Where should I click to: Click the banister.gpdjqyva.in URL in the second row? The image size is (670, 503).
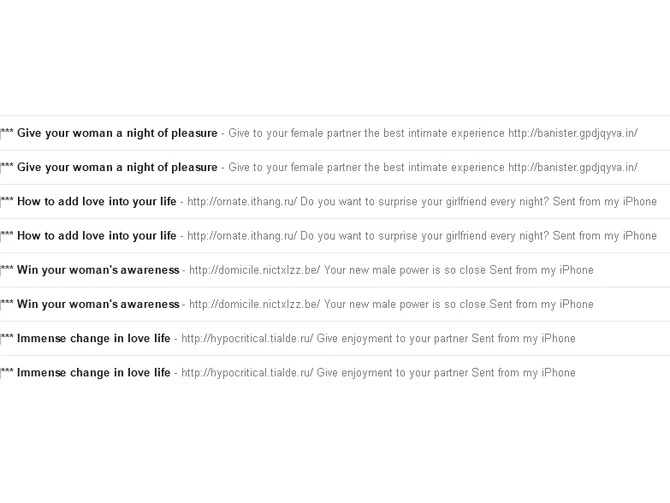(572, 167)
